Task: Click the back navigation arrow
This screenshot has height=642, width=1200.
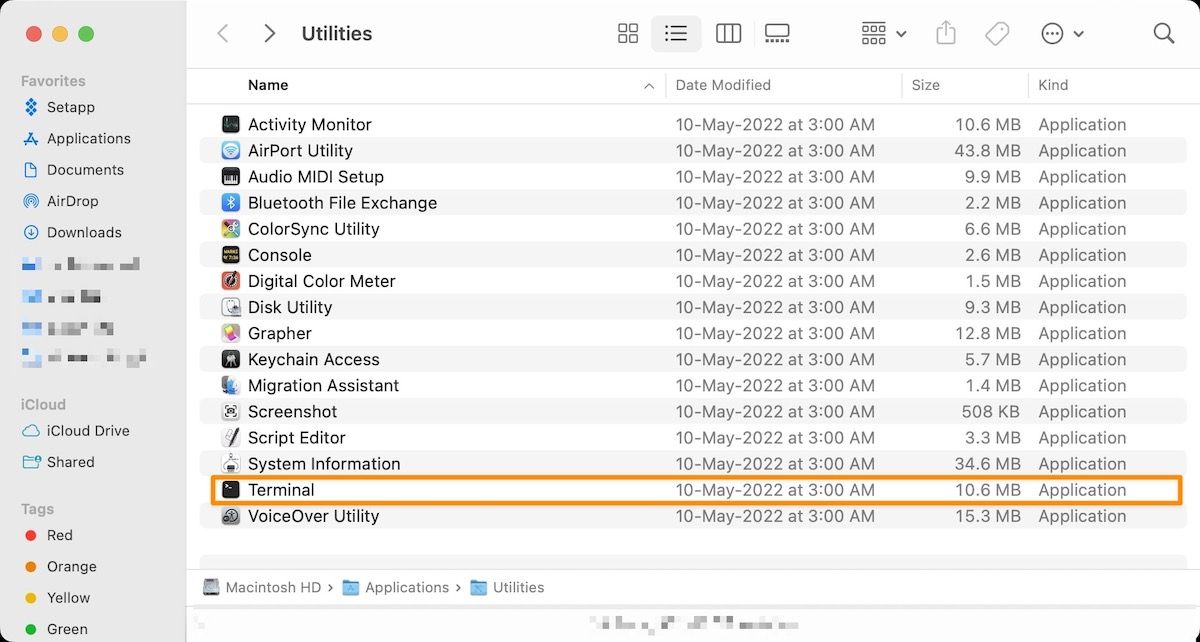Action: [x=223, y=33]
